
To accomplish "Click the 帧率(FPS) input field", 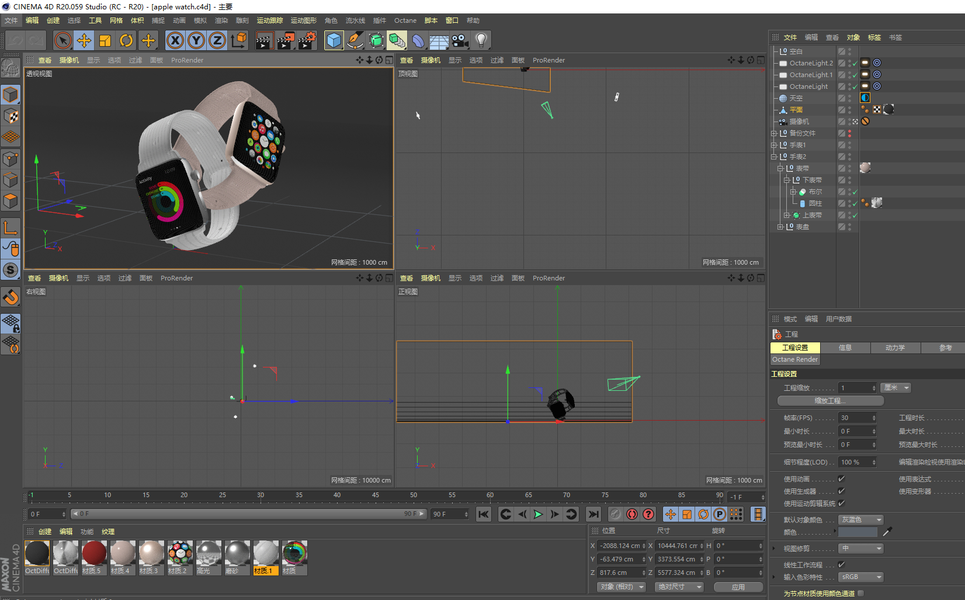I will click(x=857, y=417).
